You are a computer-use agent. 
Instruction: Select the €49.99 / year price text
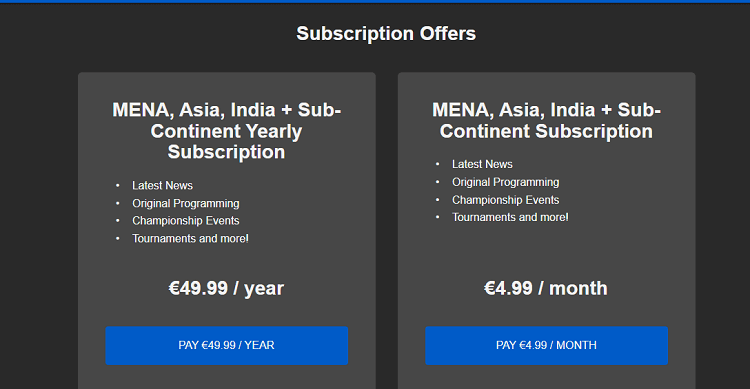coord(227,289)
